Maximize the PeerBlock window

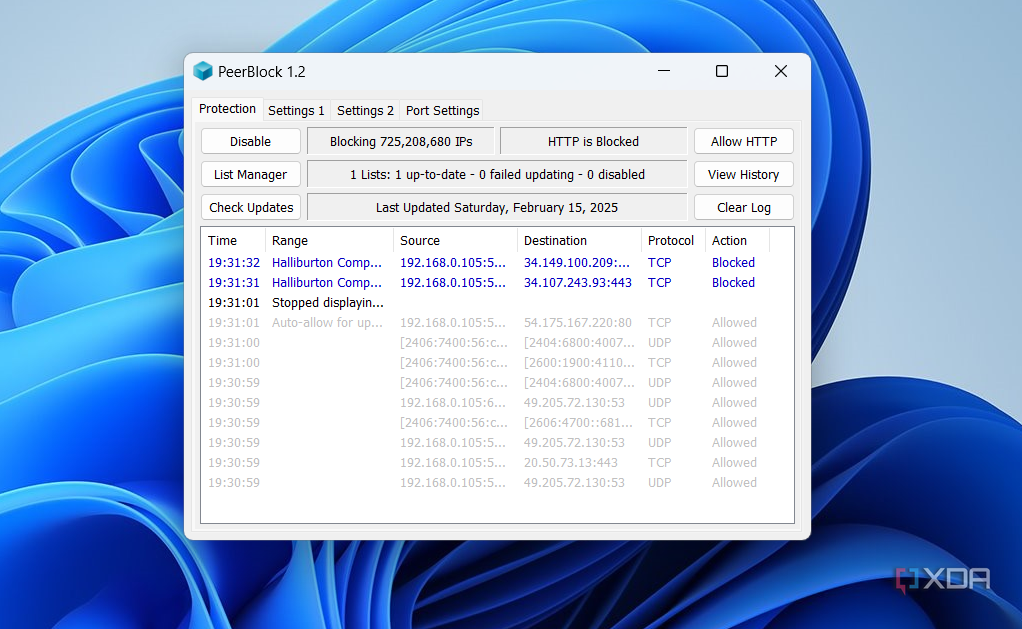722,71
